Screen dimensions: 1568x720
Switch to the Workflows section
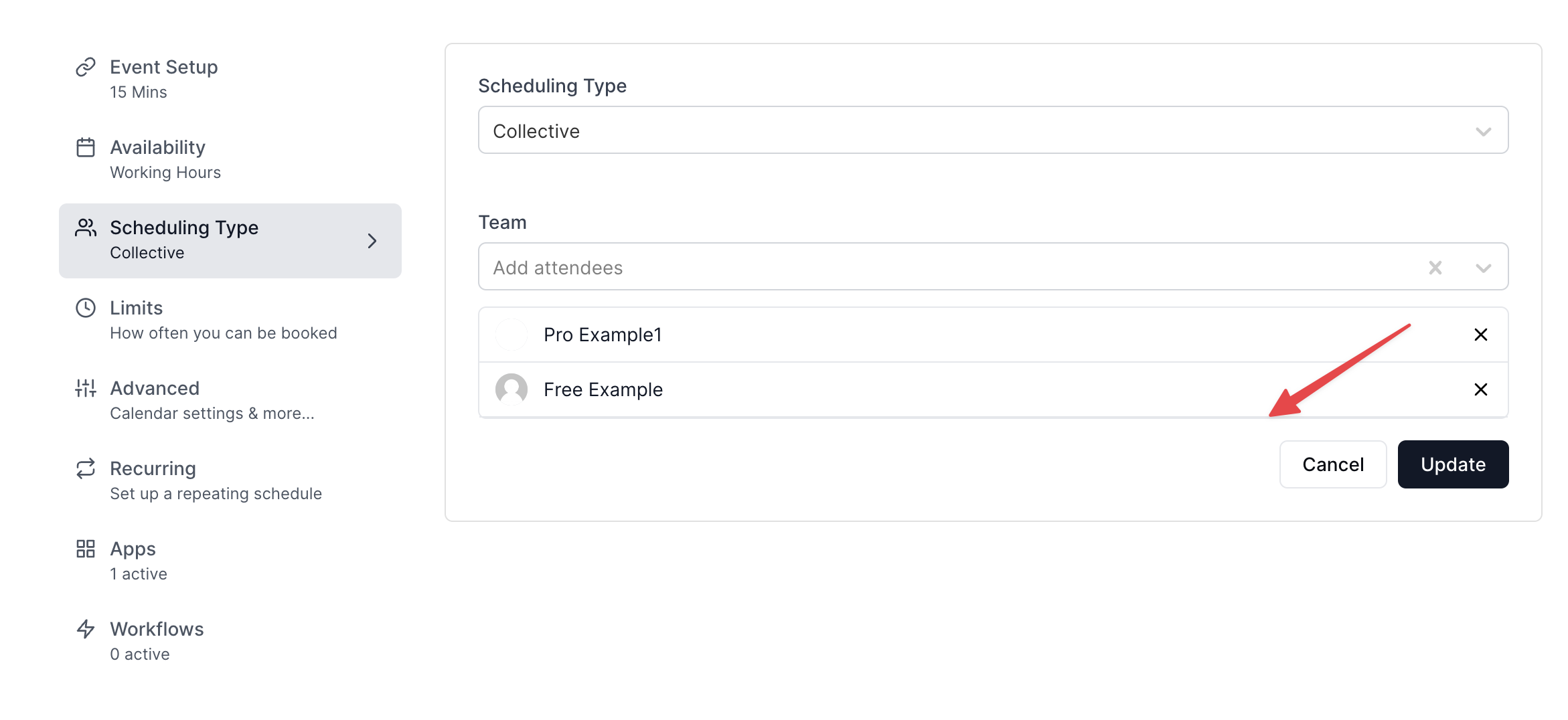point(157,628)
